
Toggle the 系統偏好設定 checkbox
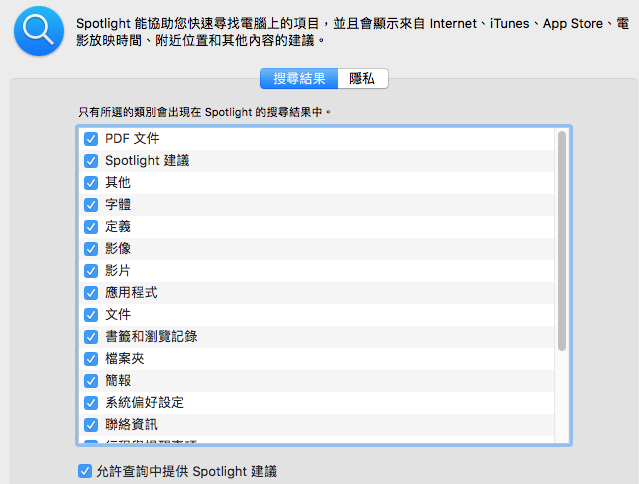[91, 403]
